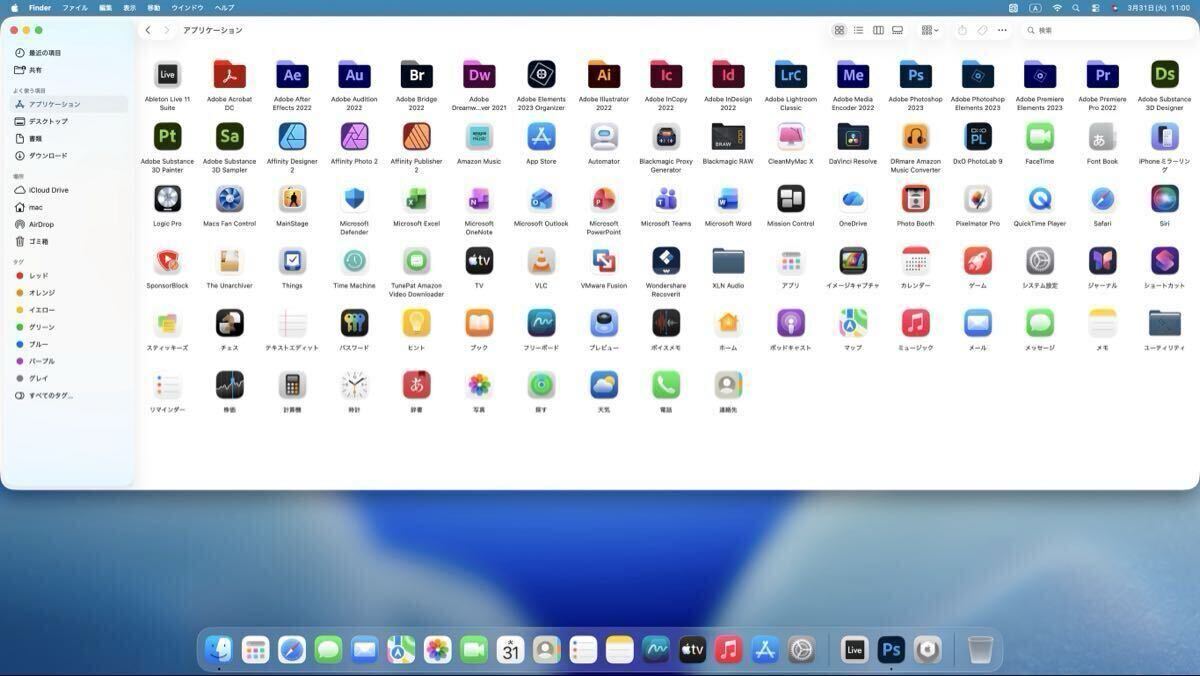Select Adobe Photoshop 2023 in Applications grid
The height and width of the screenshot is (676, 1200).
click(x=915, y=75)
